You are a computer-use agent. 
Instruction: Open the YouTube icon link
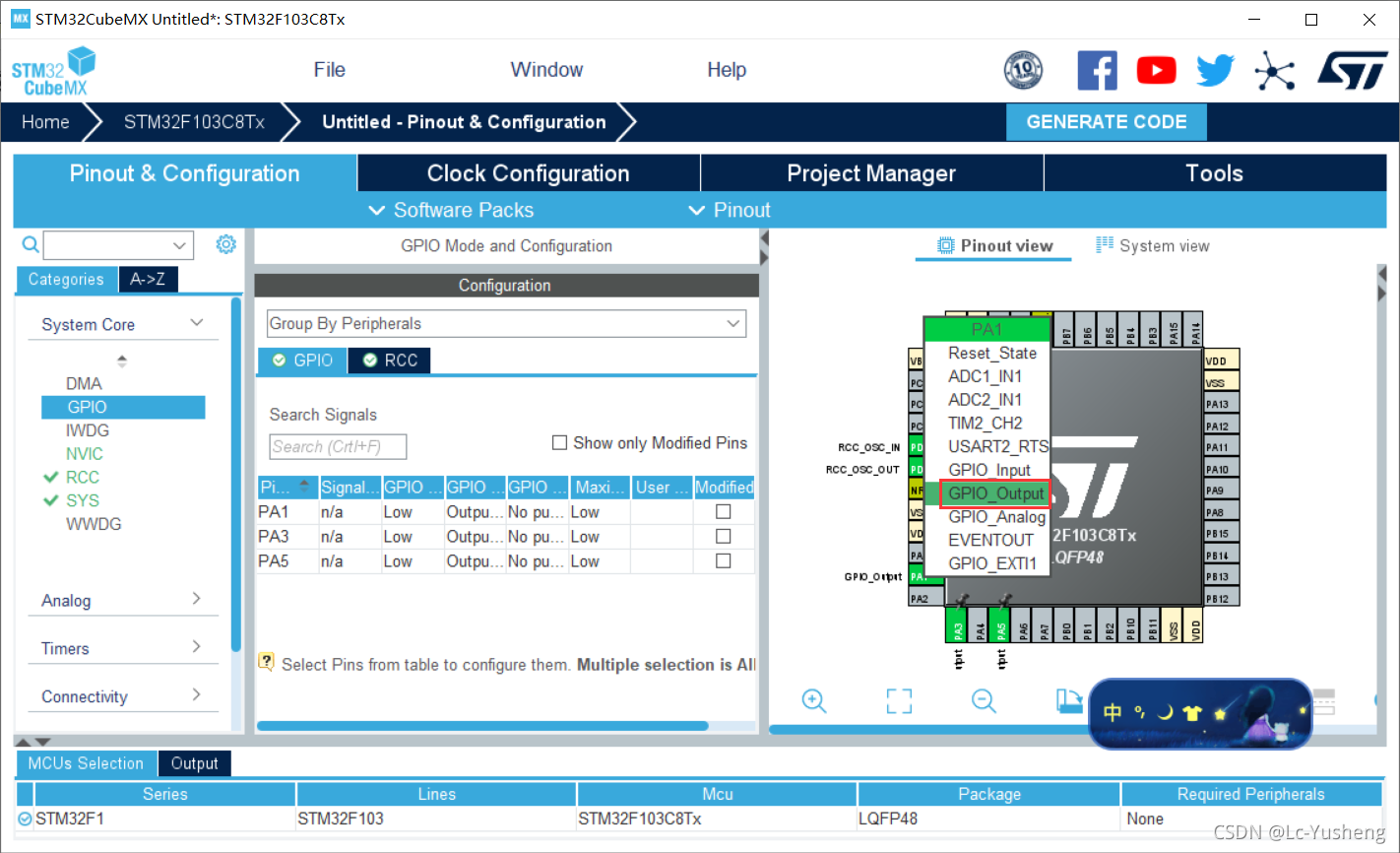[1157, 70]
